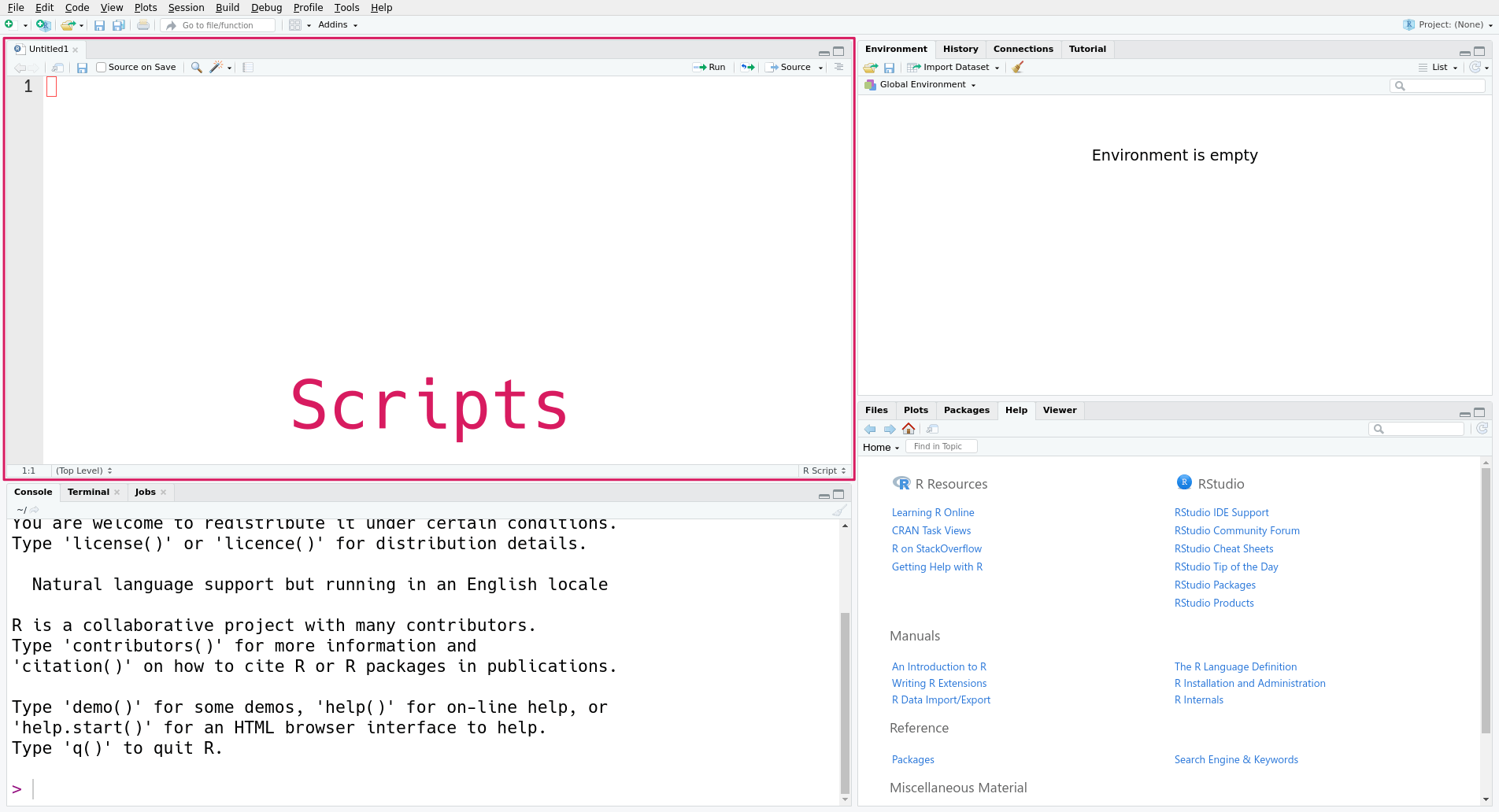This screenshot has height=812, width=1499.
Task: Click the re-run previous code icon
Action: point(747,68)
